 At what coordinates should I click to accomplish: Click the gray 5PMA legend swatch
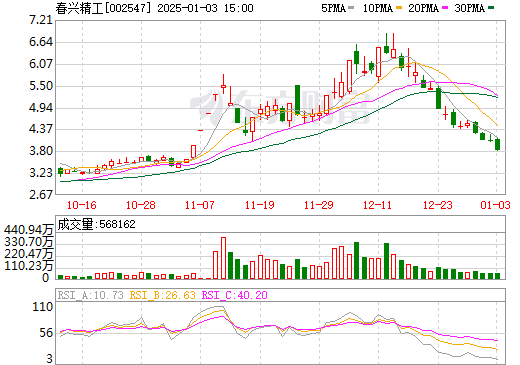pyautogui.click(x=351, y=8)
